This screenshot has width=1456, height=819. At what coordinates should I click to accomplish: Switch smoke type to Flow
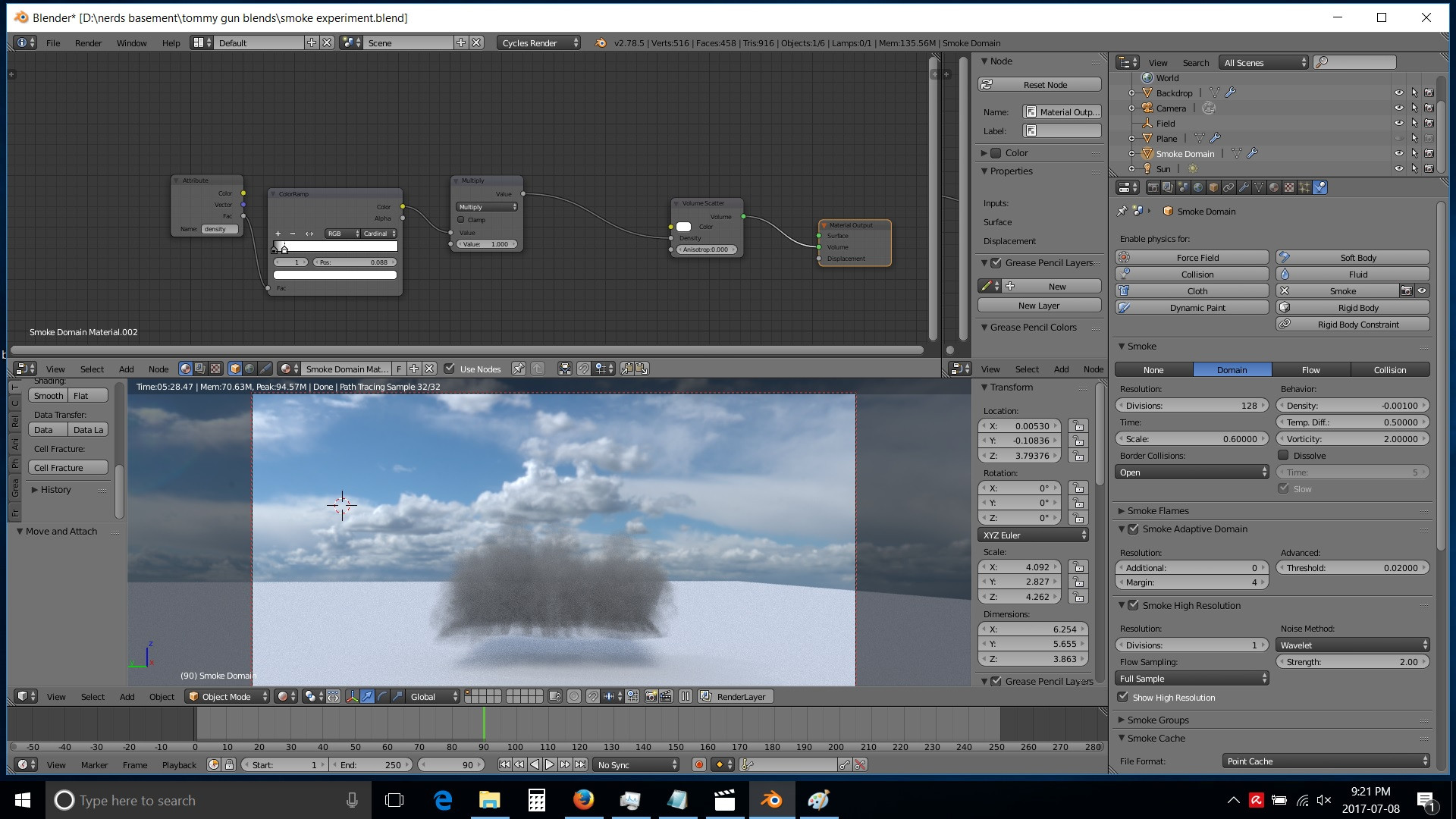(1310, 369)
